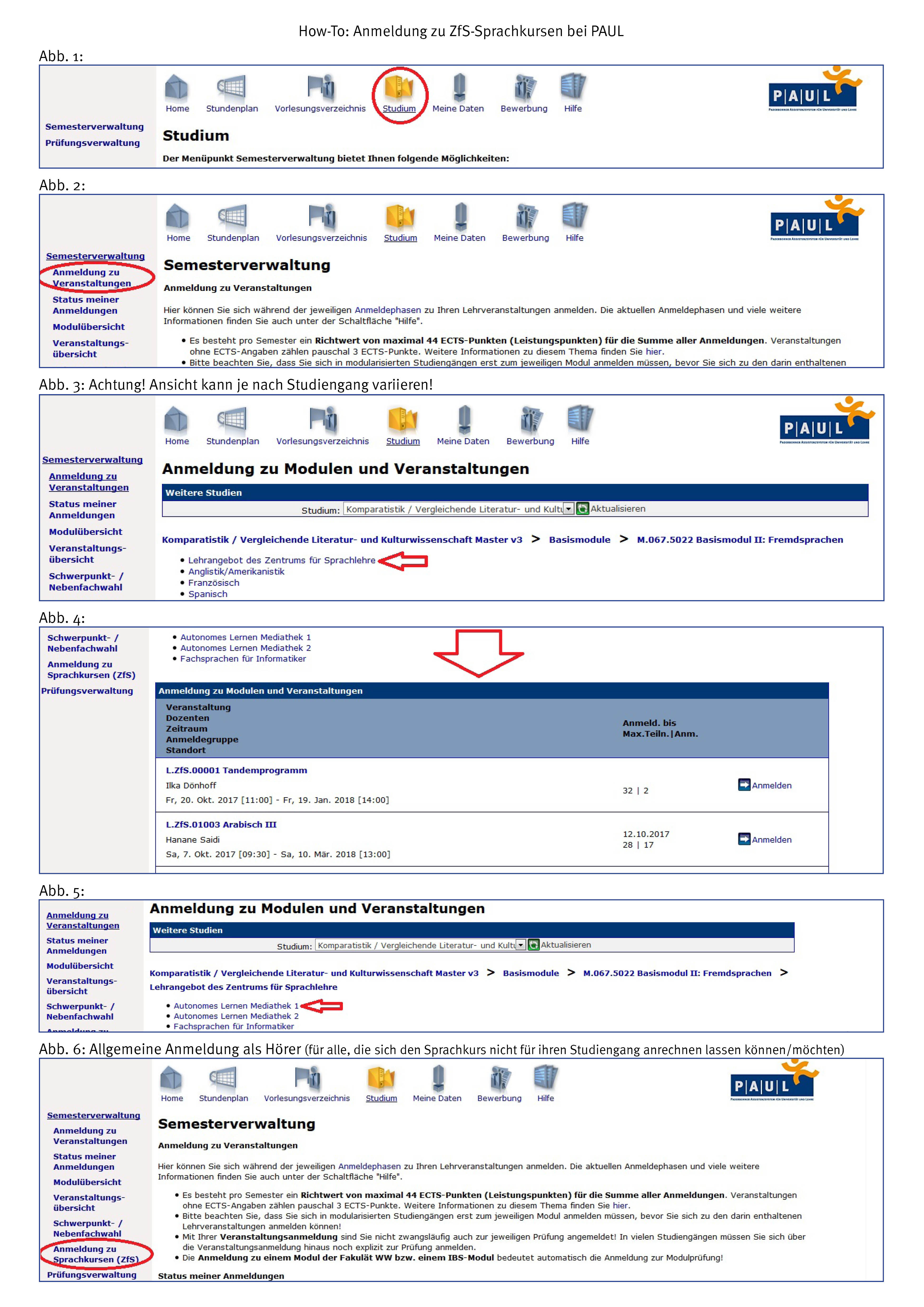The width and height of the screenshot is (924, 1307).
Task: Click the Basismodule breadcrumb in Abb. 3
Action: [579, 540]
